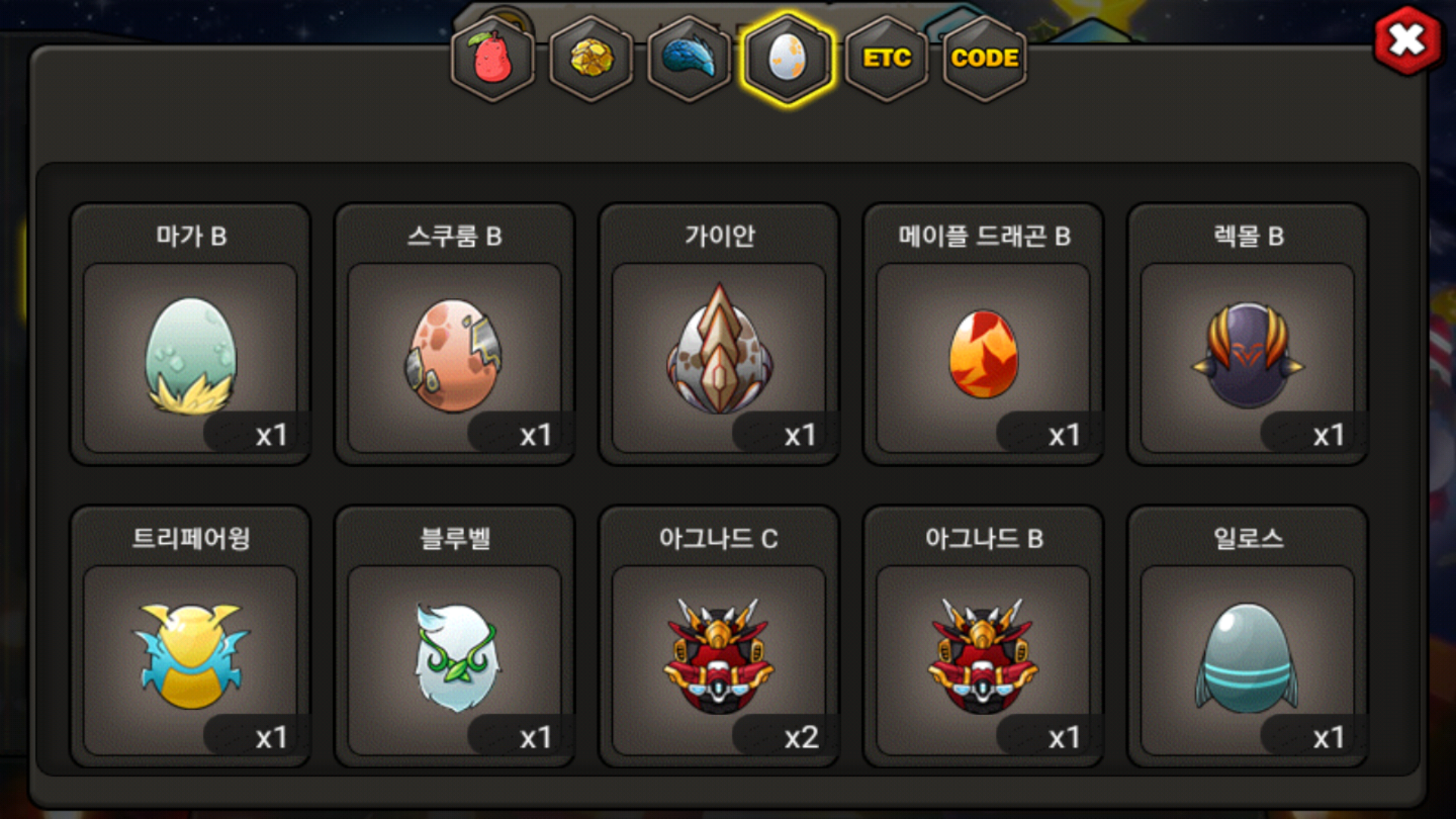Switch to the gold nugget tab
The image size is (1456, 819).
click(591, 58)
